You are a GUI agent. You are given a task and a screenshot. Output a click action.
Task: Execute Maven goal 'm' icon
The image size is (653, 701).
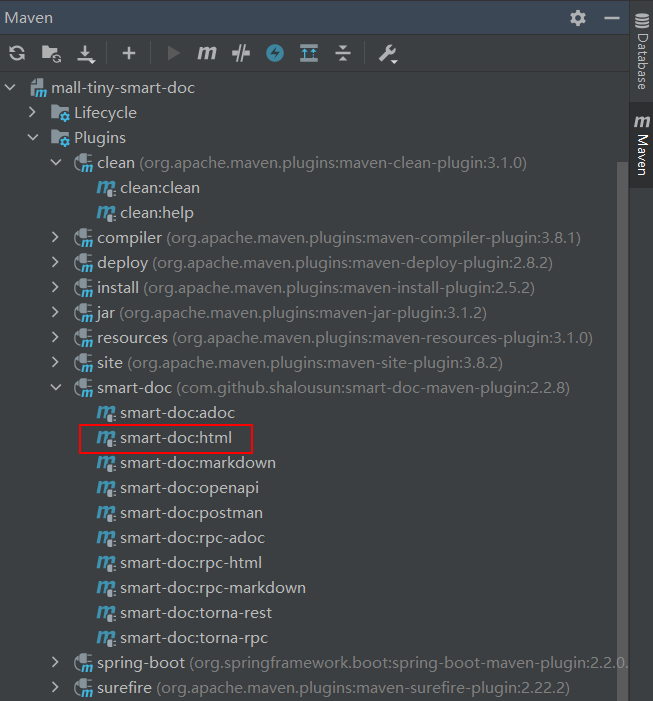[x=207, y=53]
